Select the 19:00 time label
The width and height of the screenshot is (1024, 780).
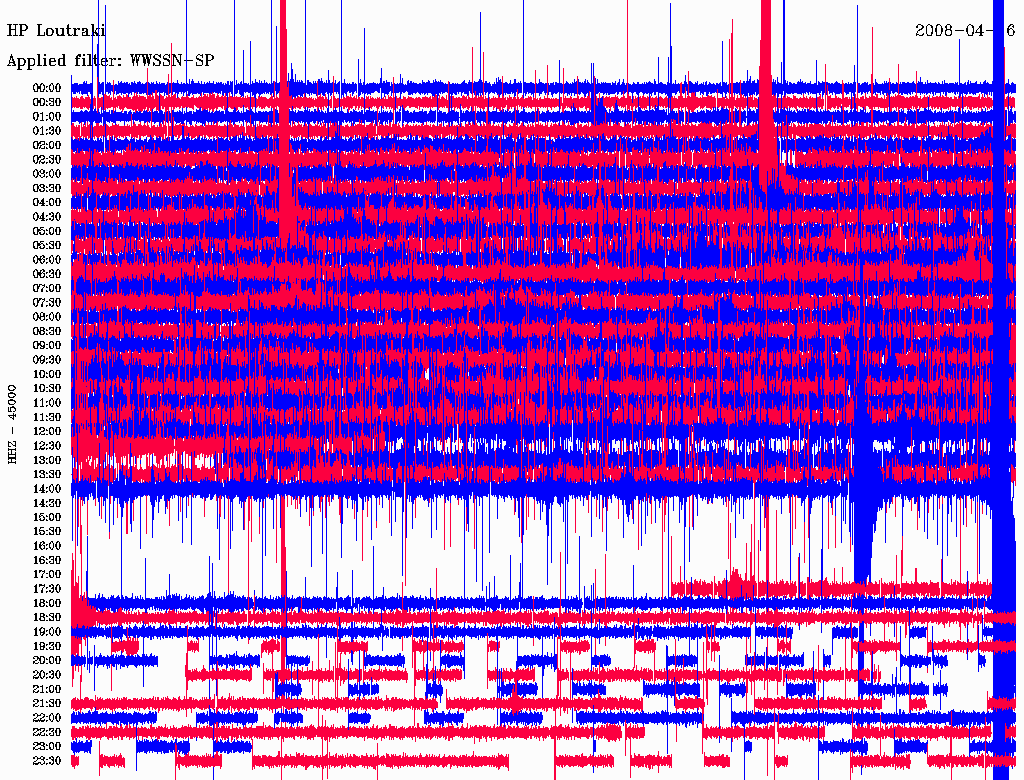(47, 632)
